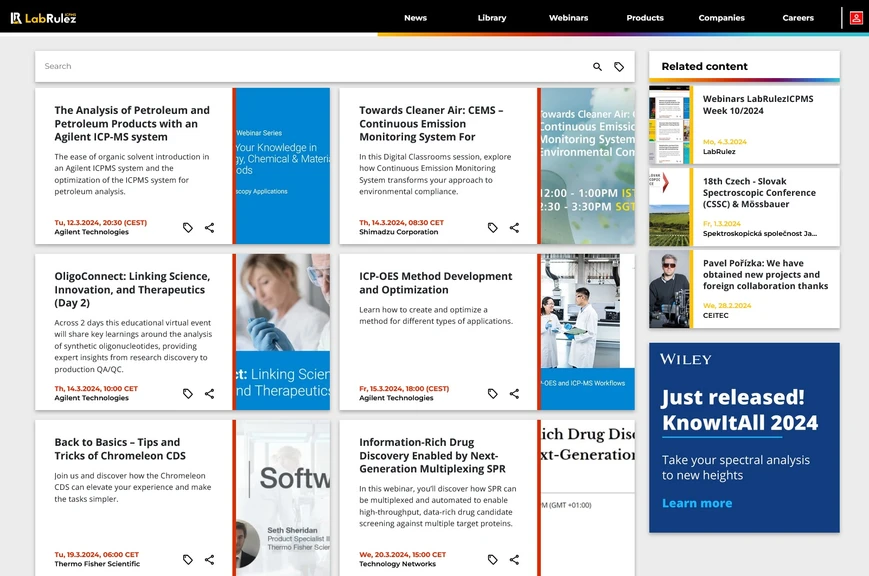Click Learn more in Wiley ad

697,503
